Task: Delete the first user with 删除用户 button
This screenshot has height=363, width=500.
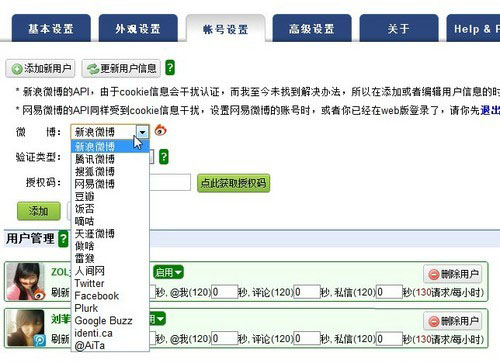Action: [x=453, y=274]
